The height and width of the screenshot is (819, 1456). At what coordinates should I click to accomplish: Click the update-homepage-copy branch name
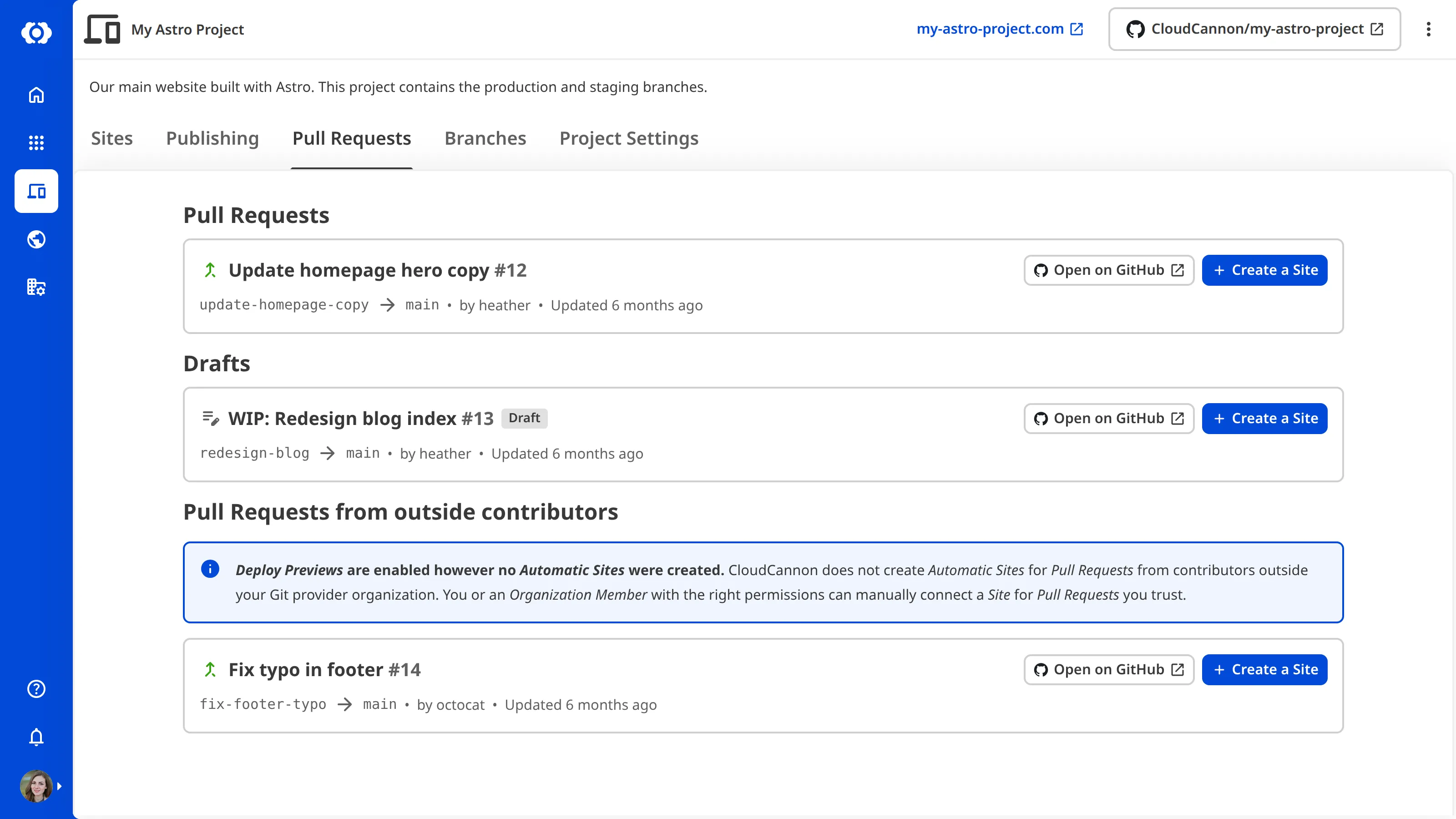coord(284,305)
